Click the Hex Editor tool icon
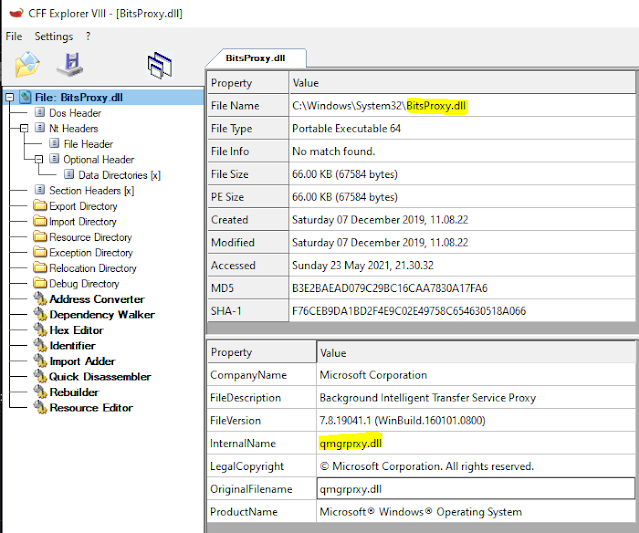Screen dimensions: 639x533 pos(40,330)
